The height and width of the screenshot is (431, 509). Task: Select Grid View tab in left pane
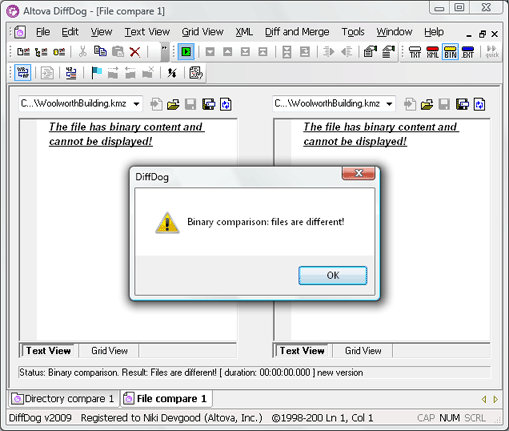(x=109, y=351)
